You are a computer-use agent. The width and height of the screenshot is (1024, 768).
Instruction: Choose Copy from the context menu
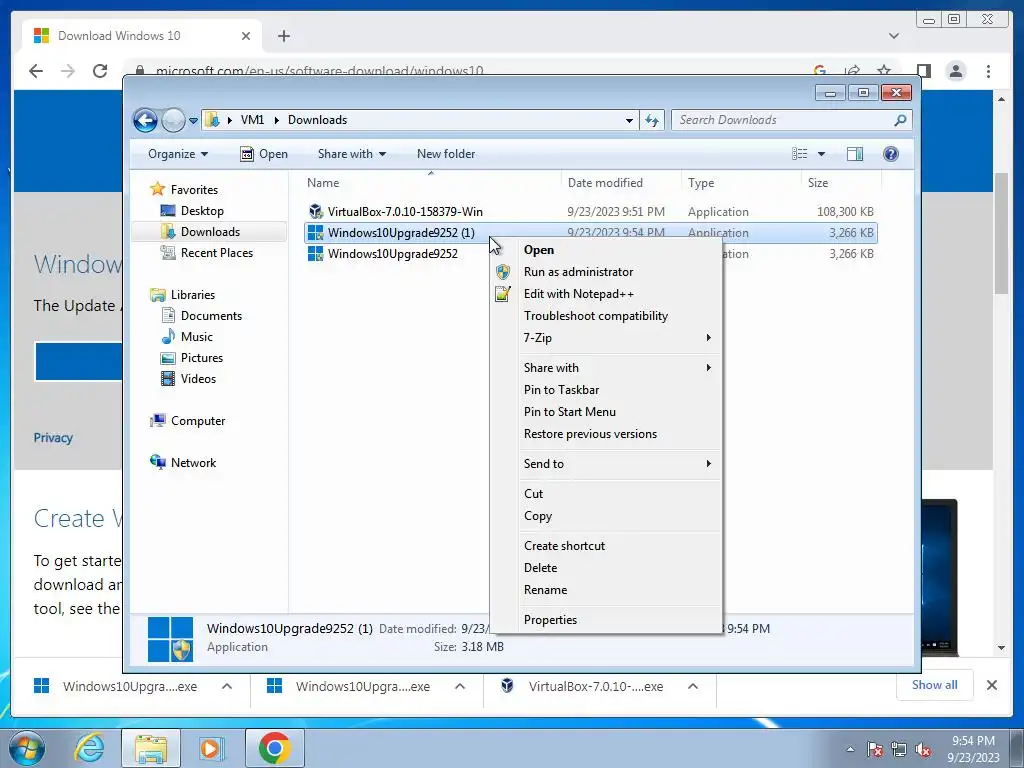pyautogui.click(x=606, y=516)
